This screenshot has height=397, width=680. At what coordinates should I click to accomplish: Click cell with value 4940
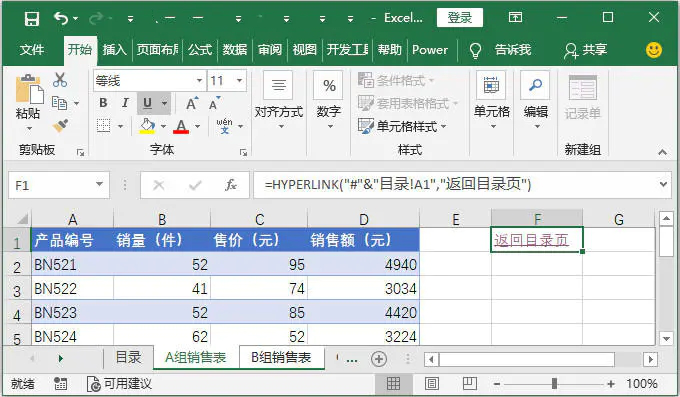(363, 264)
